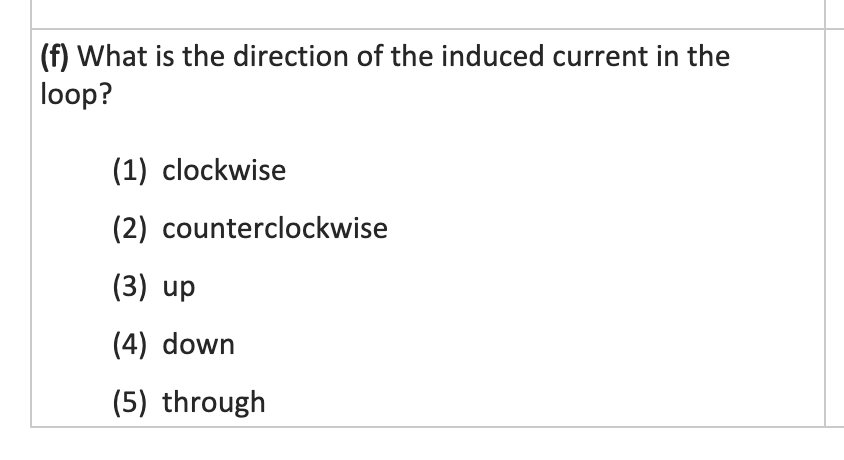Choose the "up" answer option

[179, 288]
